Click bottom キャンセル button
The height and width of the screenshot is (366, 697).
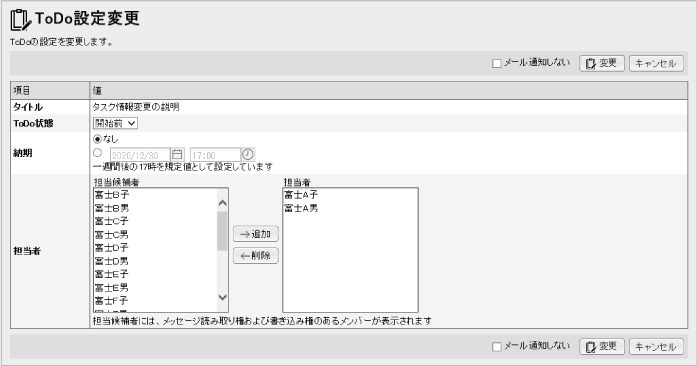pyautogui.click(x=656, y=346)
